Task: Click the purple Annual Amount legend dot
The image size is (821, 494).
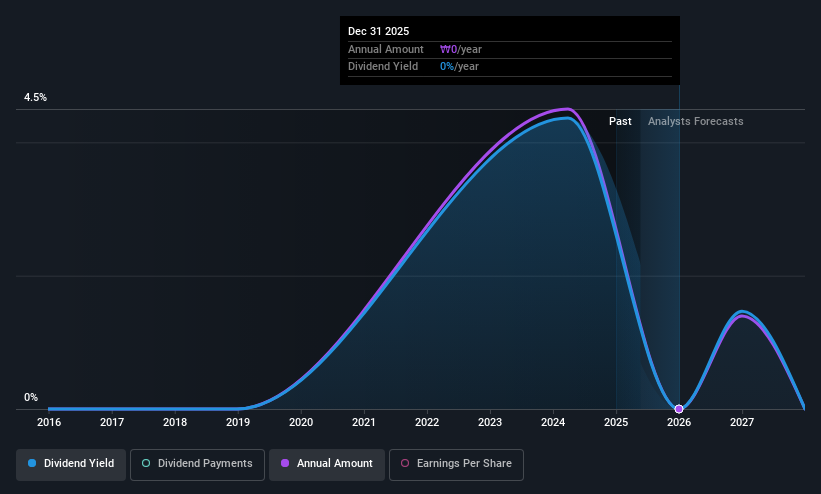Action: 285,463
